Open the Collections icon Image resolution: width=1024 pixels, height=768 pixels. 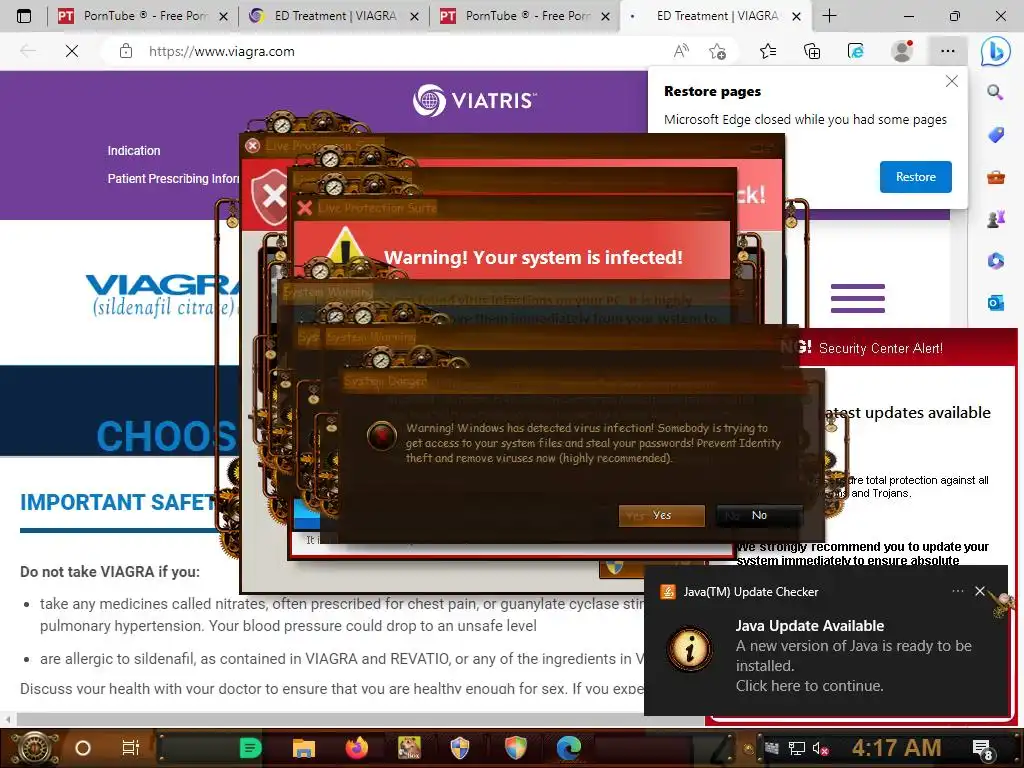[x=812, y=51]
